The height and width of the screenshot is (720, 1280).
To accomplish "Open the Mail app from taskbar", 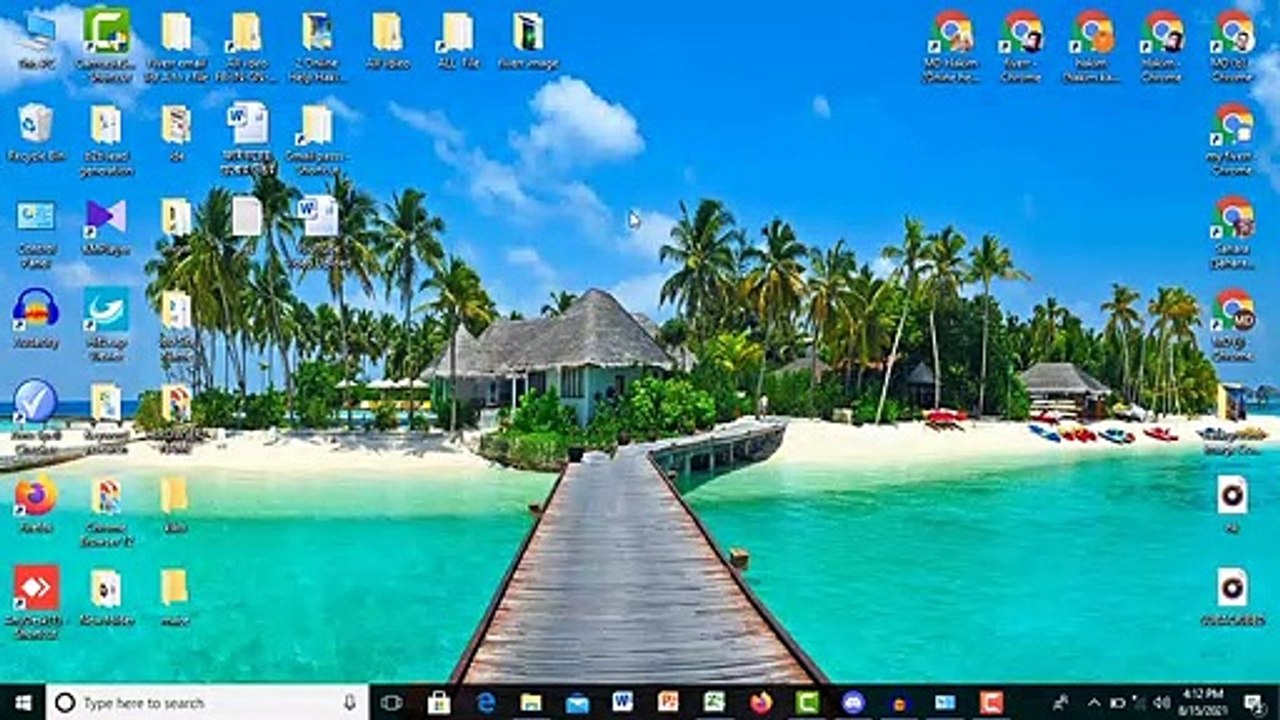I will point(577,702).
